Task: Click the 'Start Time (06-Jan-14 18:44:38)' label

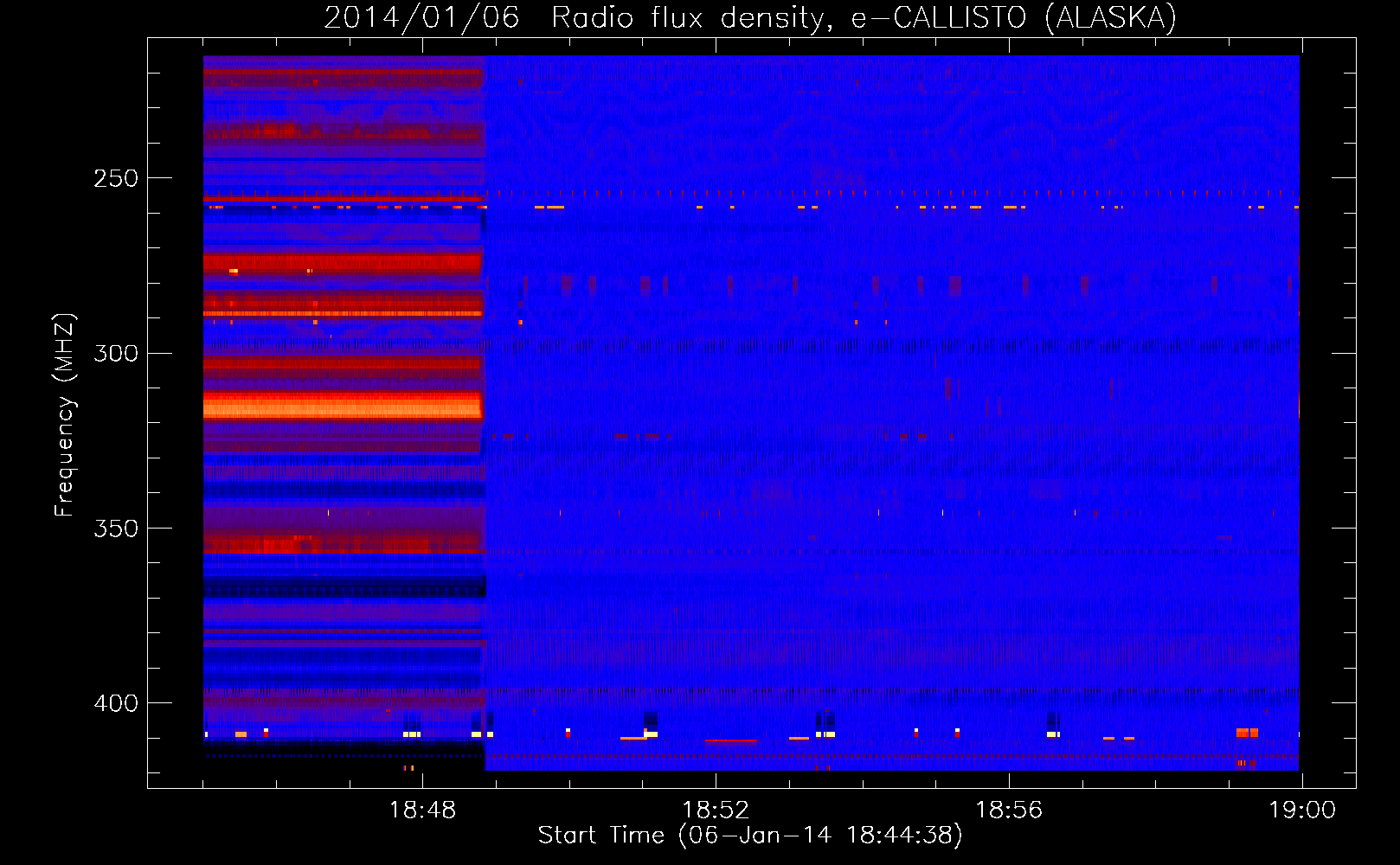Action: click(750, 836)
